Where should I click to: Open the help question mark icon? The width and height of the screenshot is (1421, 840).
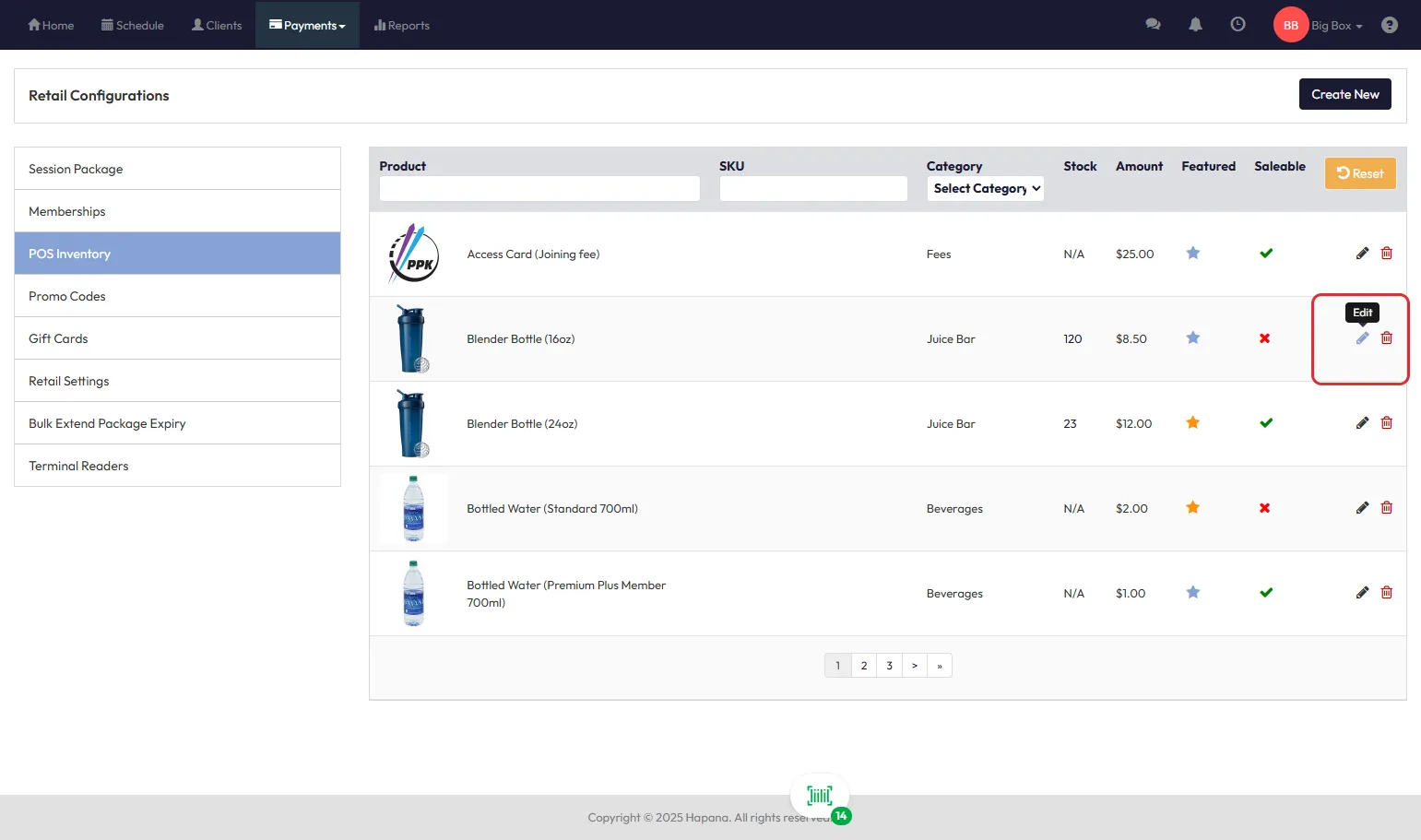pos(1389,25)
